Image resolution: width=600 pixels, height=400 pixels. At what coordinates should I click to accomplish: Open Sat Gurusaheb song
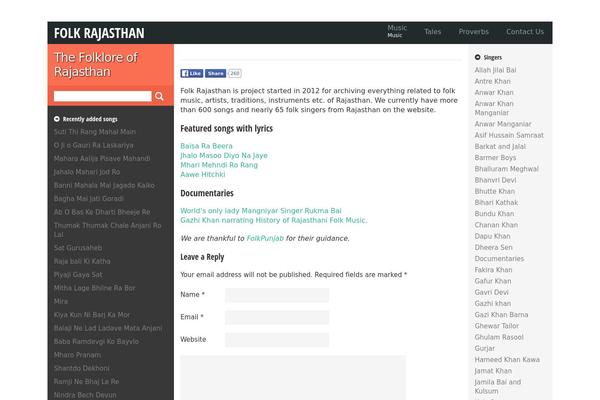click(x=78, y=248)
